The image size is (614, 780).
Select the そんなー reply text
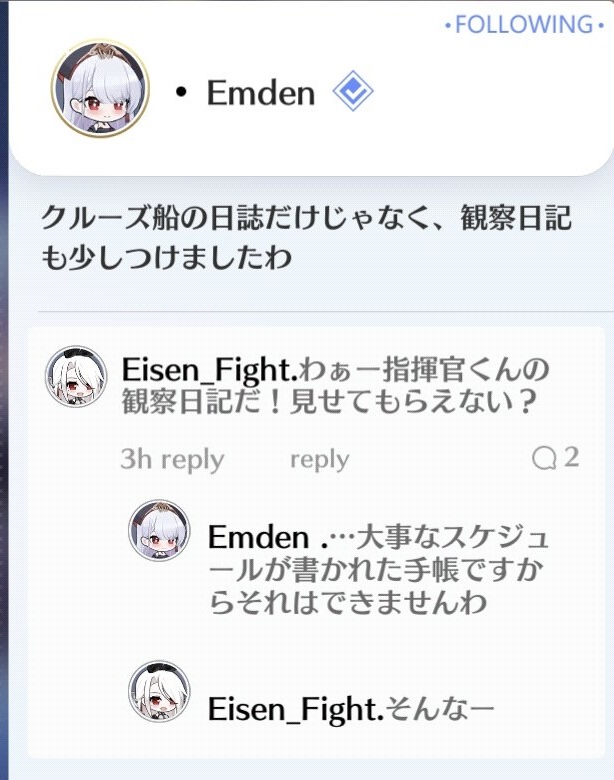pos(440,709)
